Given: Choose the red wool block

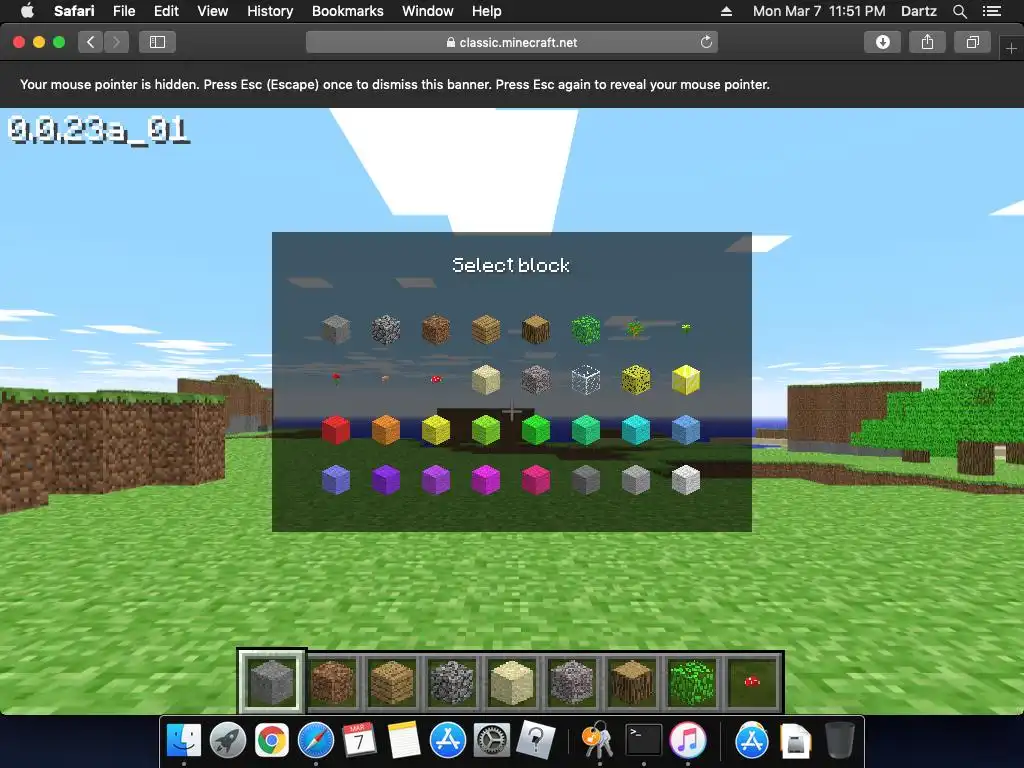Looking at the screenshot, I should (x=336, y=430).
